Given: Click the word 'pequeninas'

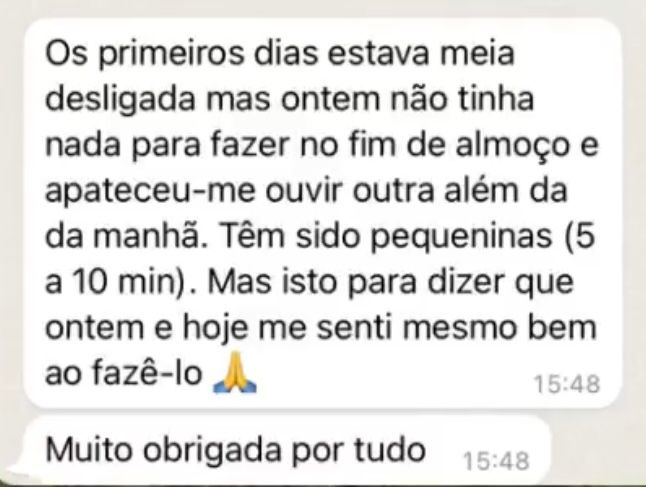Looking at the screenshot, I should coord(461,237).
